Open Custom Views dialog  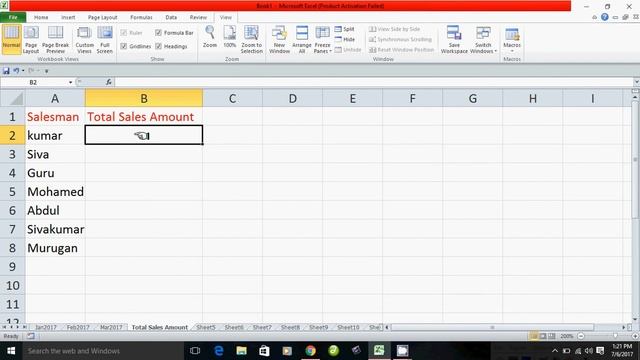point(84,39)
